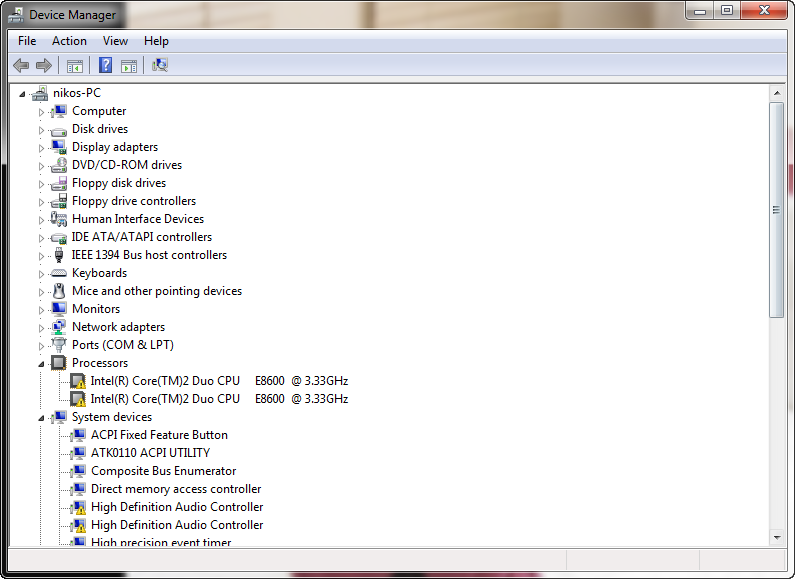Select Composite Bus Enumerator entry
The height and width of the screenshot is (579, 795).
[x=163, y=471]
